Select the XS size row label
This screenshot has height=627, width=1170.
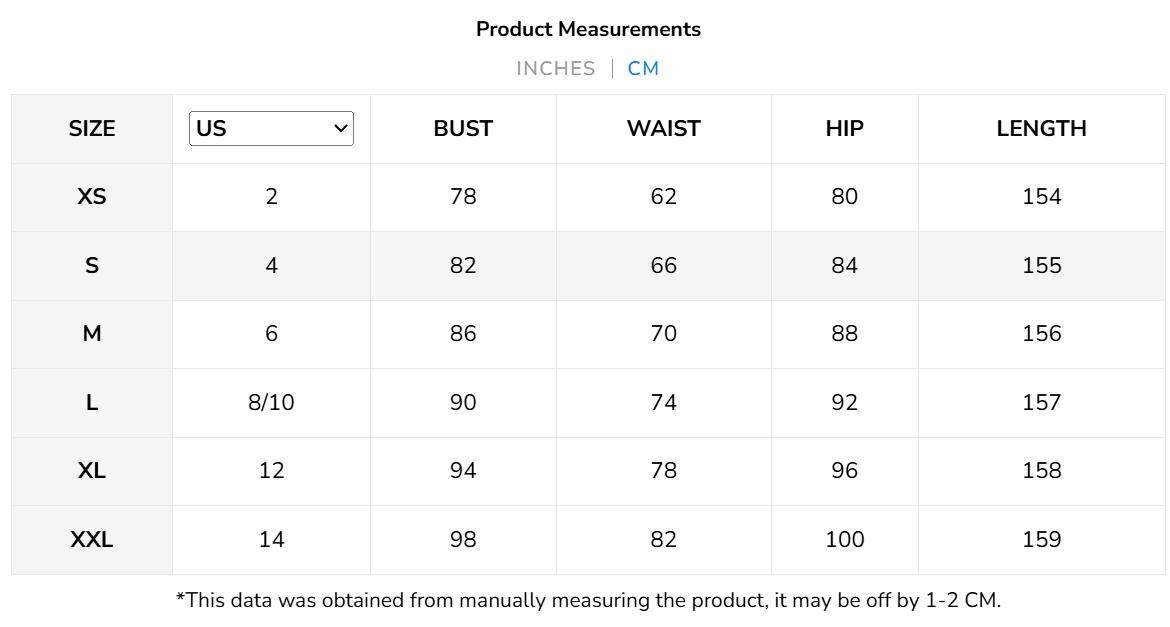coord(92,197)
